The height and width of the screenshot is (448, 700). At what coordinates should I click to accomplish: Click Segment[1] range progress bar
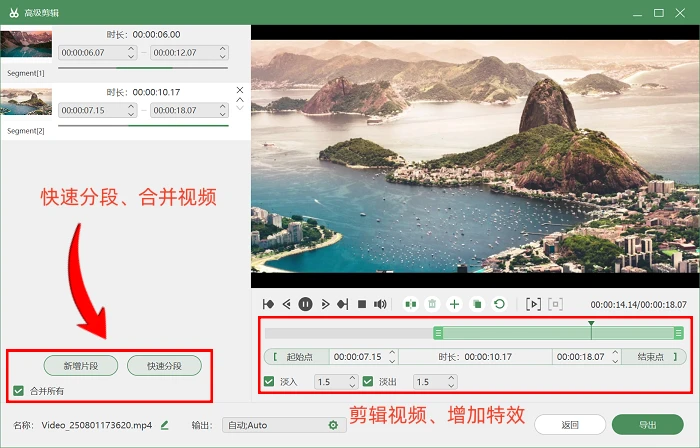tap(143, 68)
